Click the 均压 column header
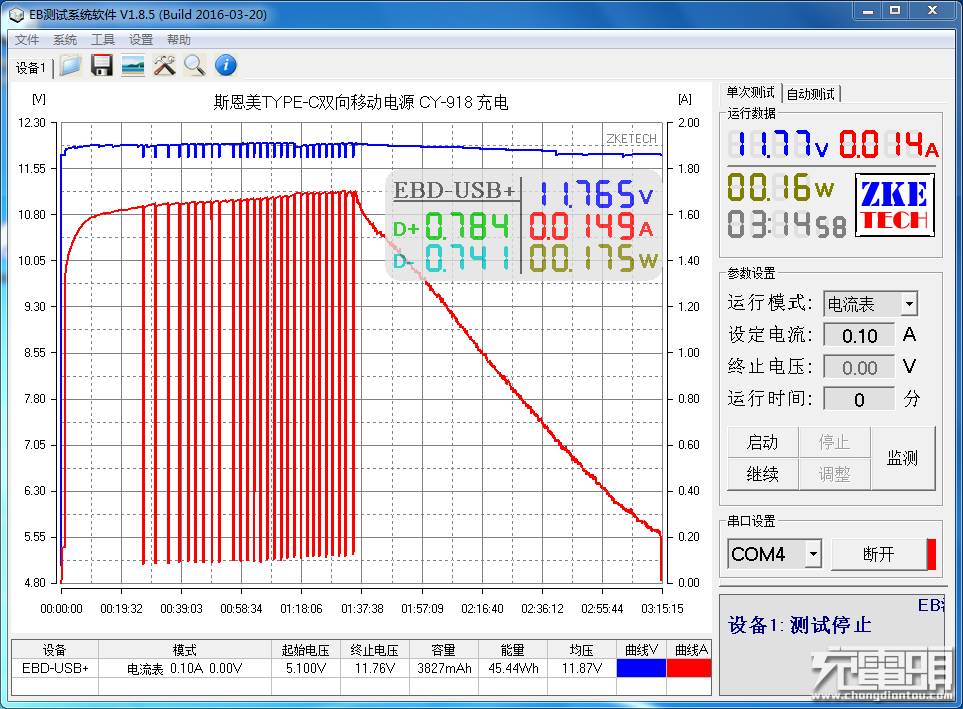963x709 pixels. click(582, 650)
